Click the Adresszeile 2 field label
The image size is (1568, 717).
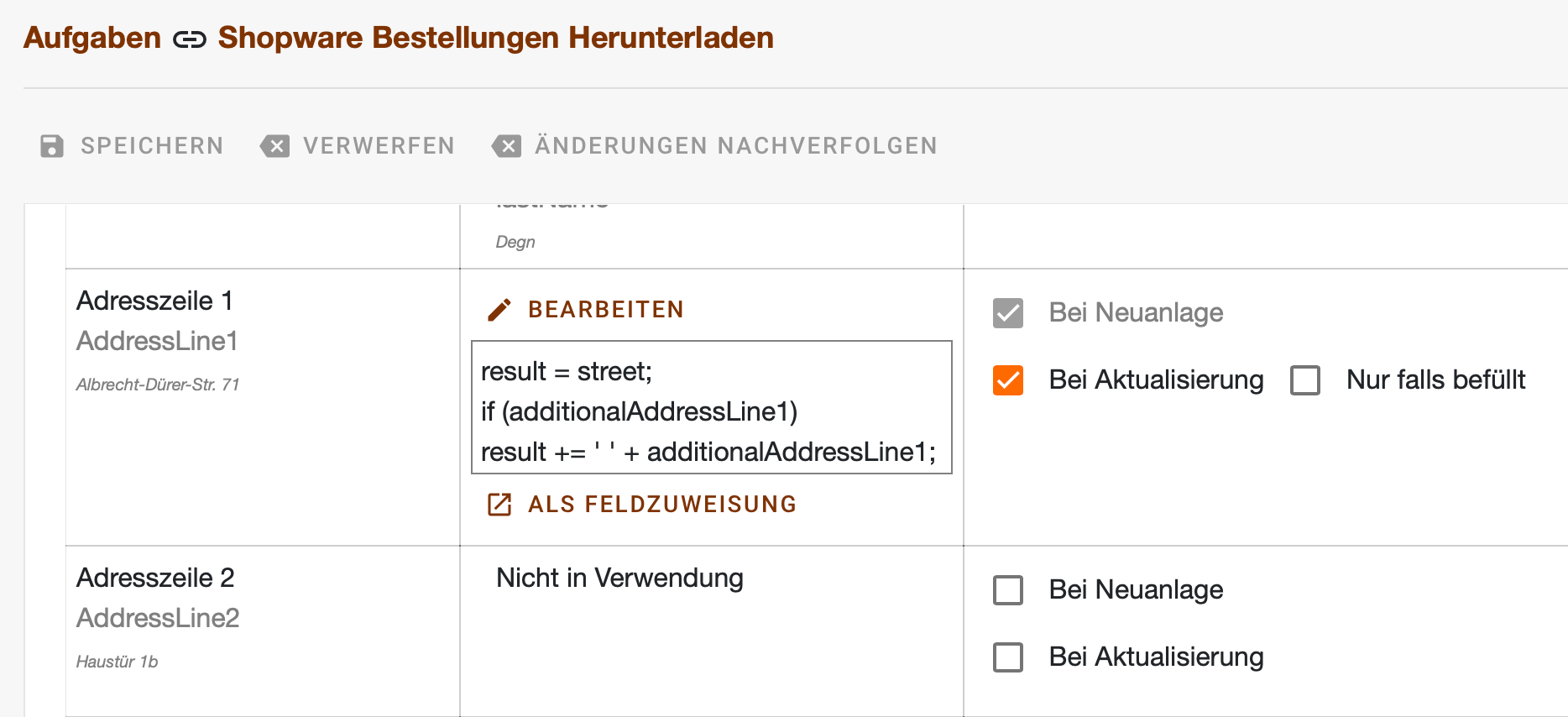tap(155, 578)
